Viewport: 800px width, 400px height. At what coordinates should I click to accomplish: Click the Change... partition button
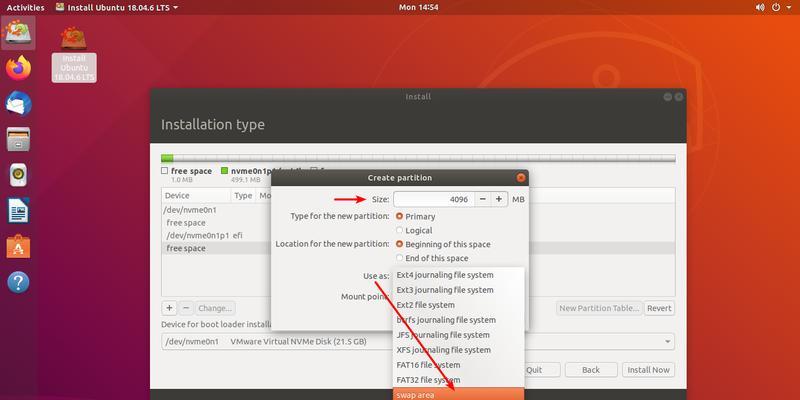215,308
